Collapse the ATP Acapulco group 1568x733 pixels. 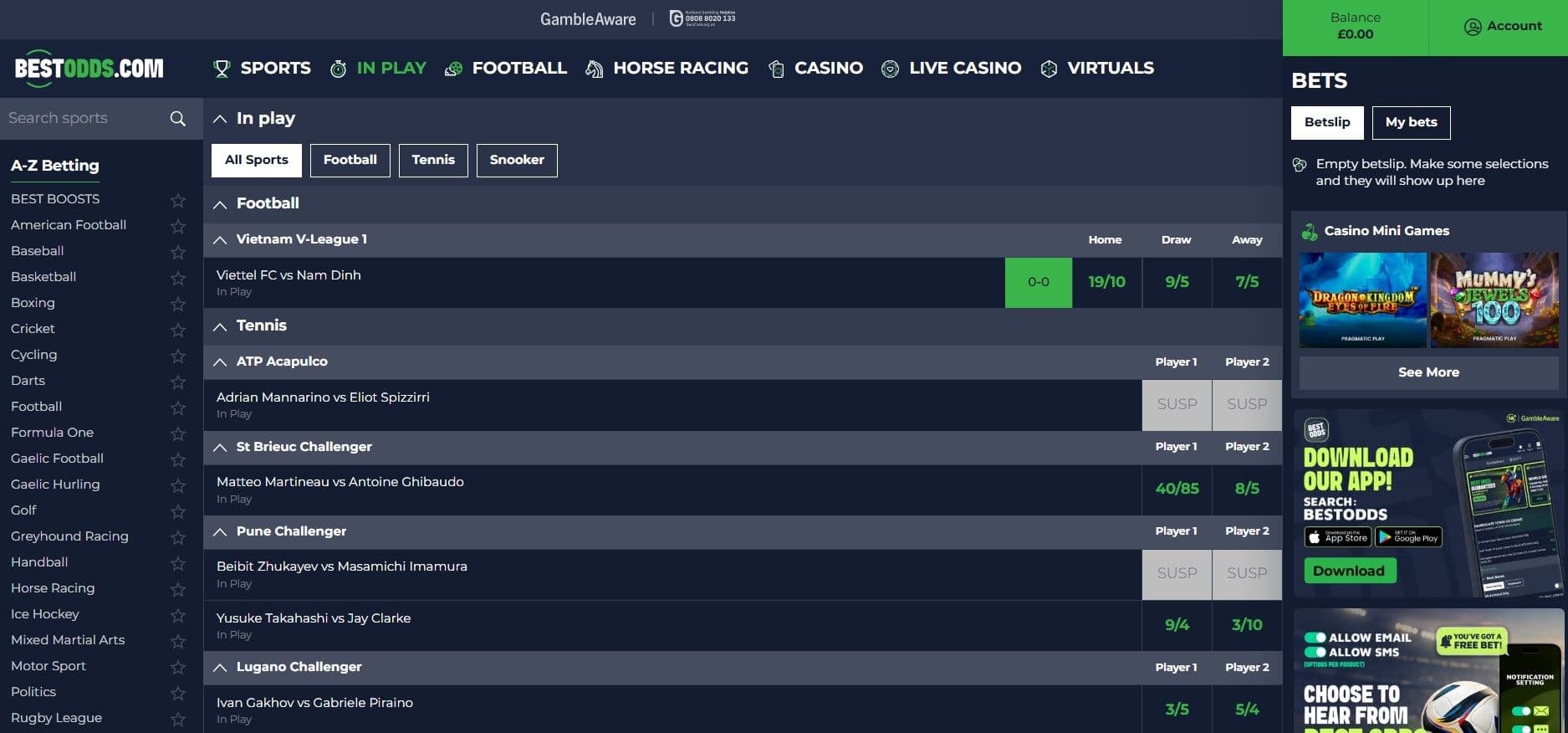coord(220,362)
